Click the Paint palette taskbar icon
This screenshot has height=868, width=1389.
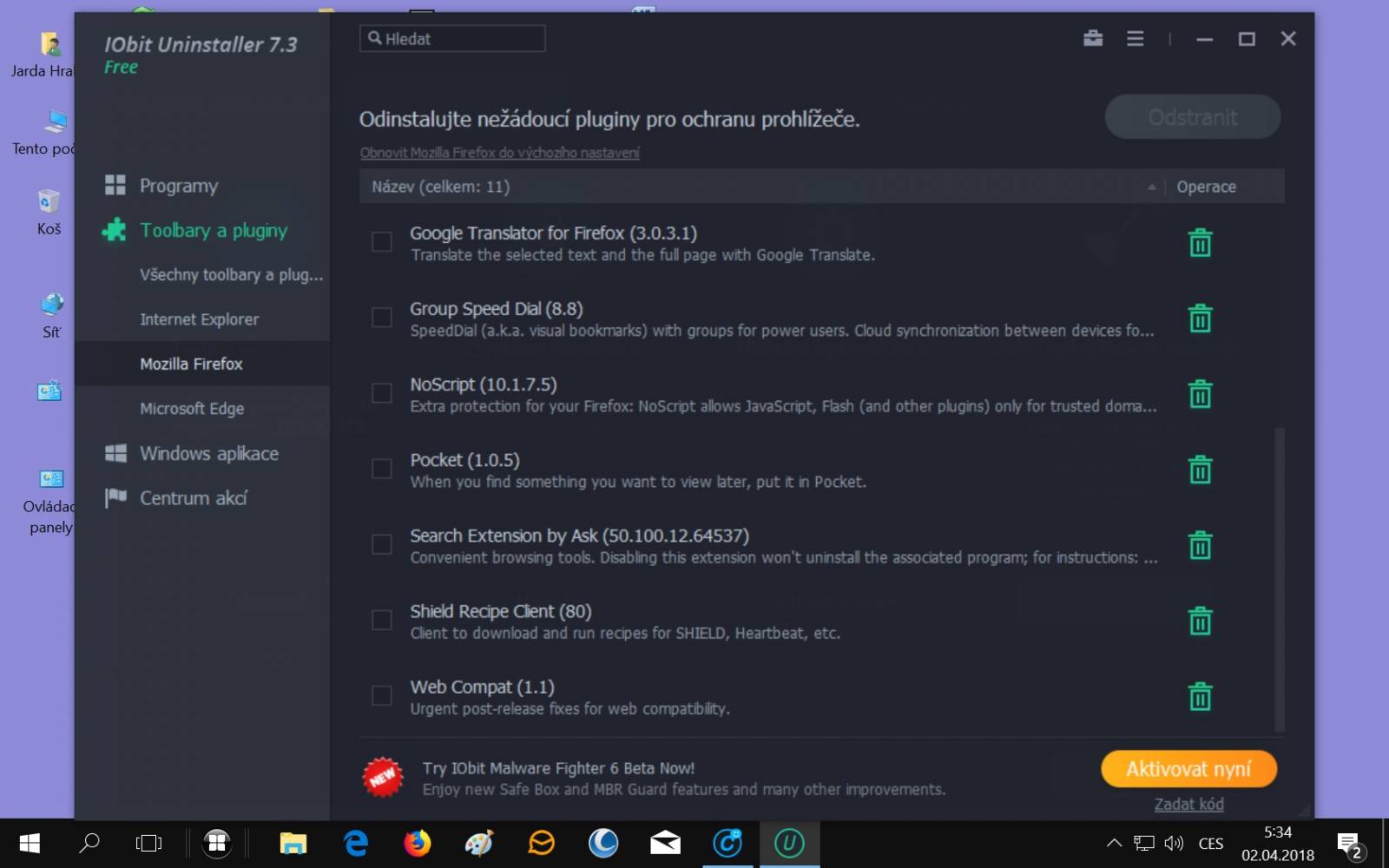pos(479,843)
